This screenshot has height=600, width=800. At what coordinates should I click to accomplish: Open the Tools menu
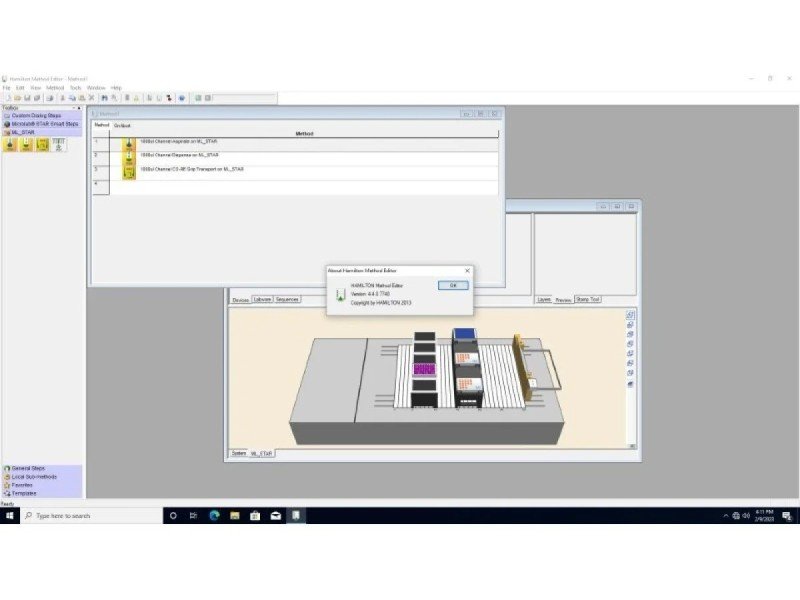[x=75, y=88]
